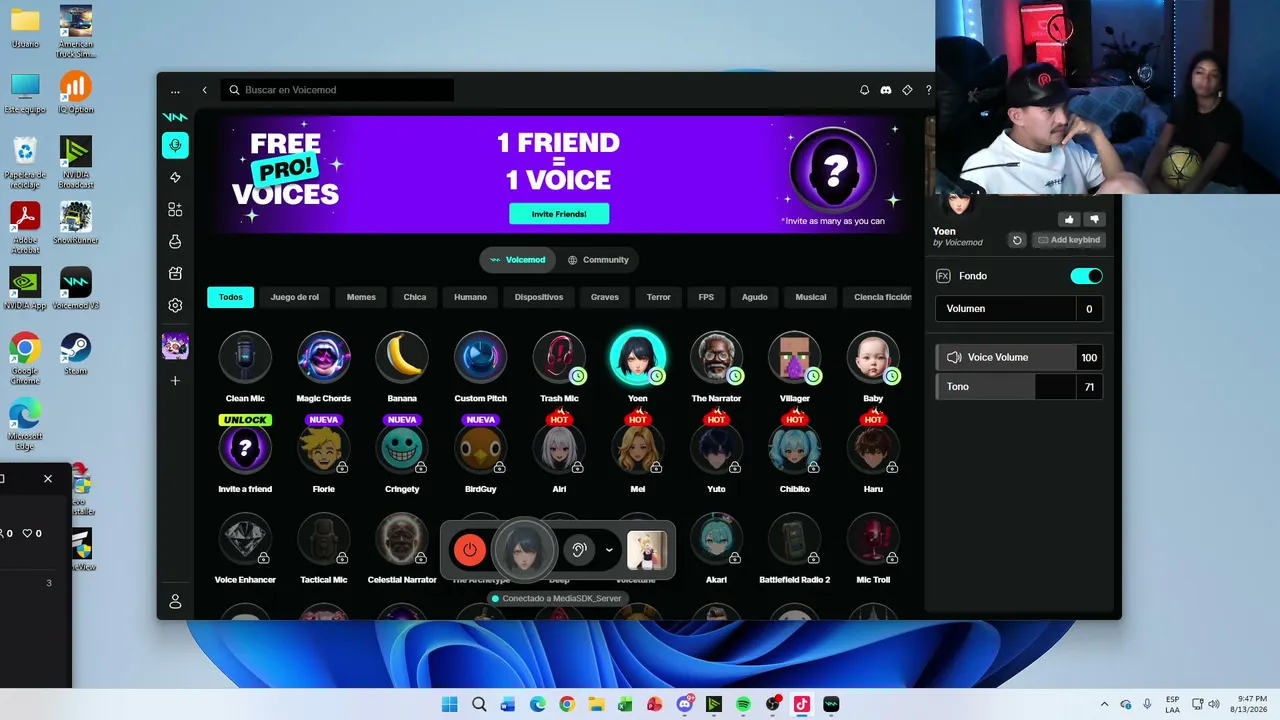Toggle the red power button on floating widget
The width and height of the screenshot is (1280, 720).
(470, 549)
